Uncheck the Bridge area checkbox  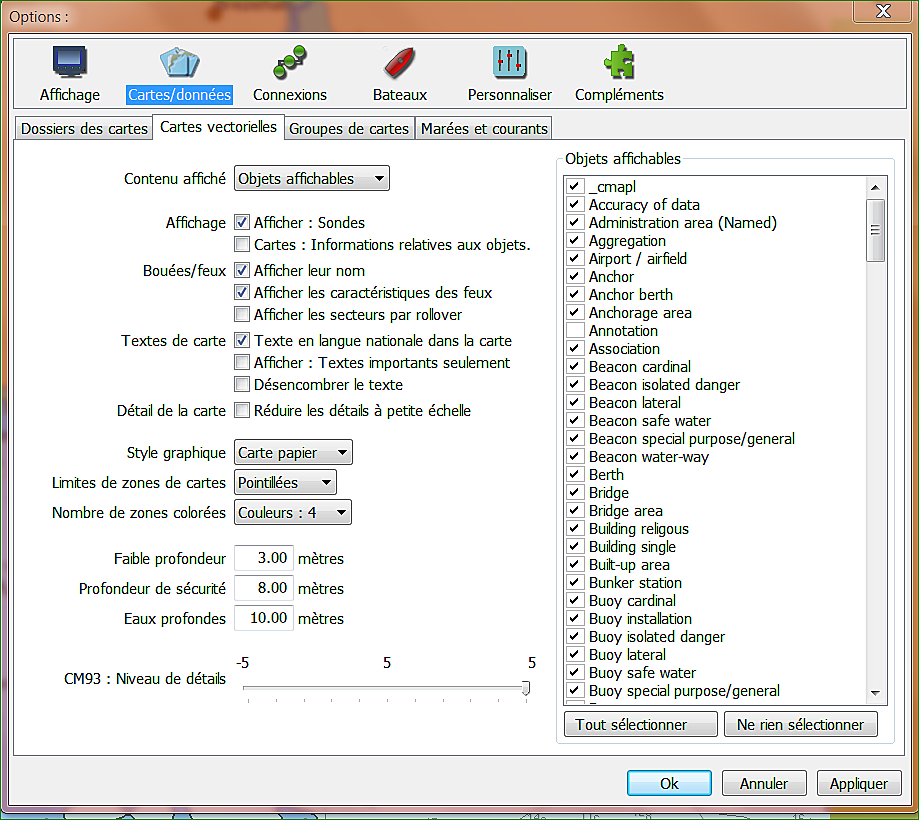coord(575,511)
